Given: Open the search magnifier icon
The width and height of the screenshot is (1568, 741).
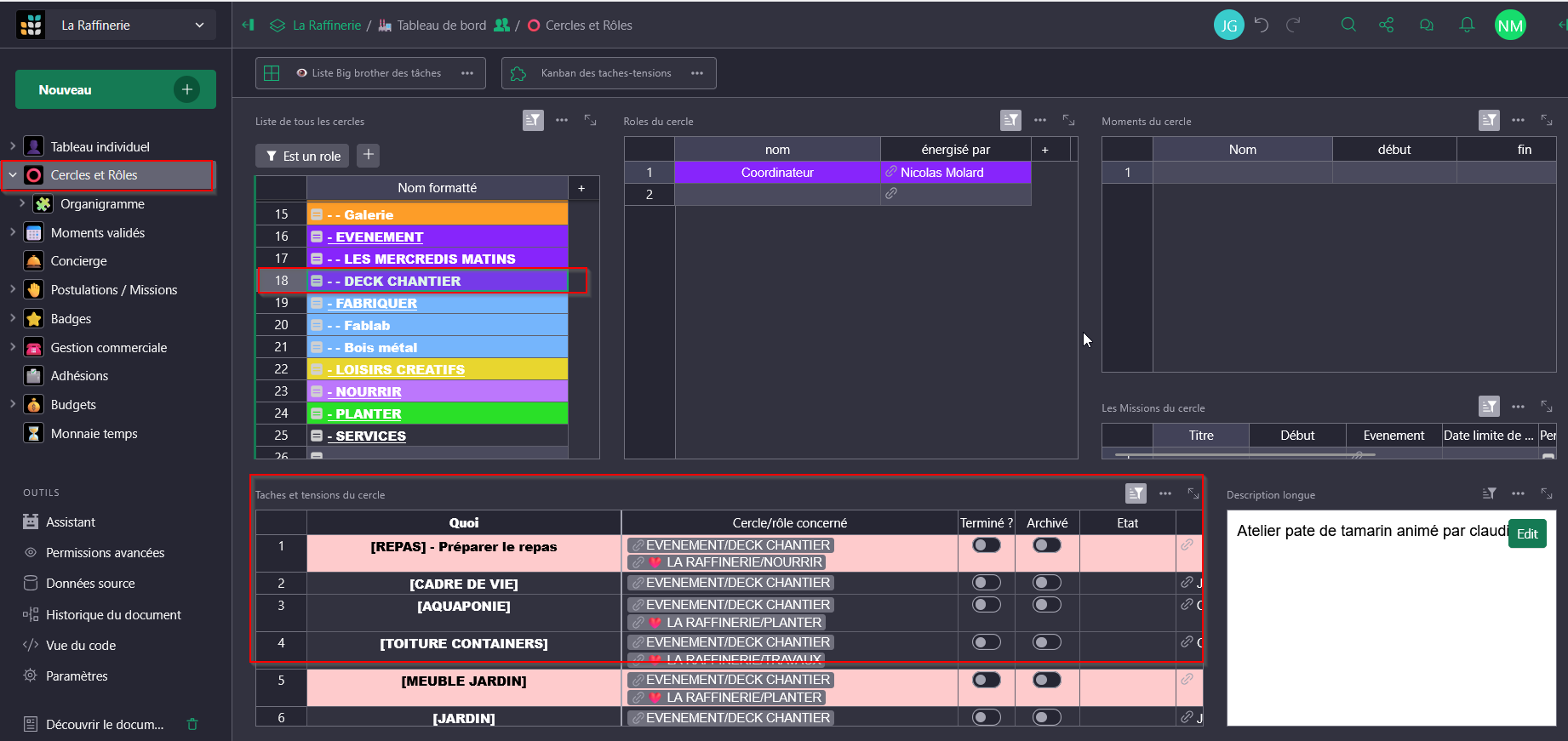Looking at the screenshot, I should [1348, 26].
